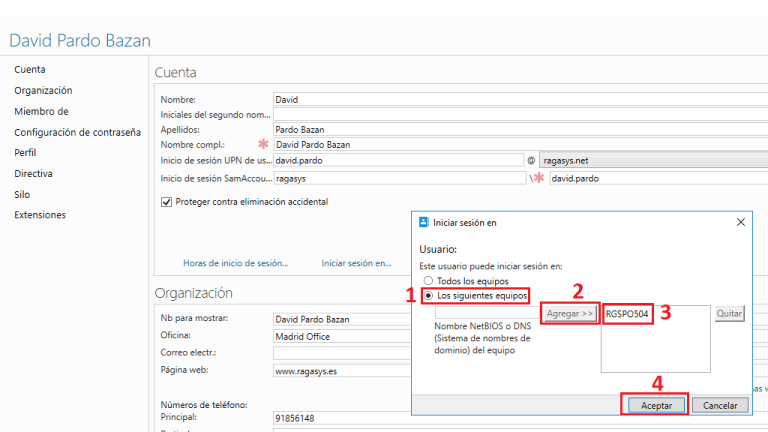Open the Extensiones sidebar item
The height and width of the screenshot is (432, 768).
point(40,215)
